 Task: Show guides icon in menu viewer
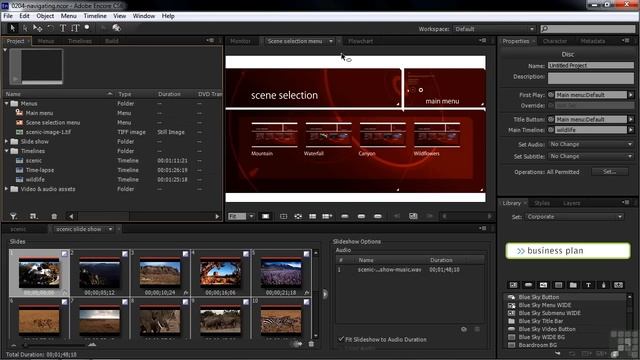[x=313, y=216]
